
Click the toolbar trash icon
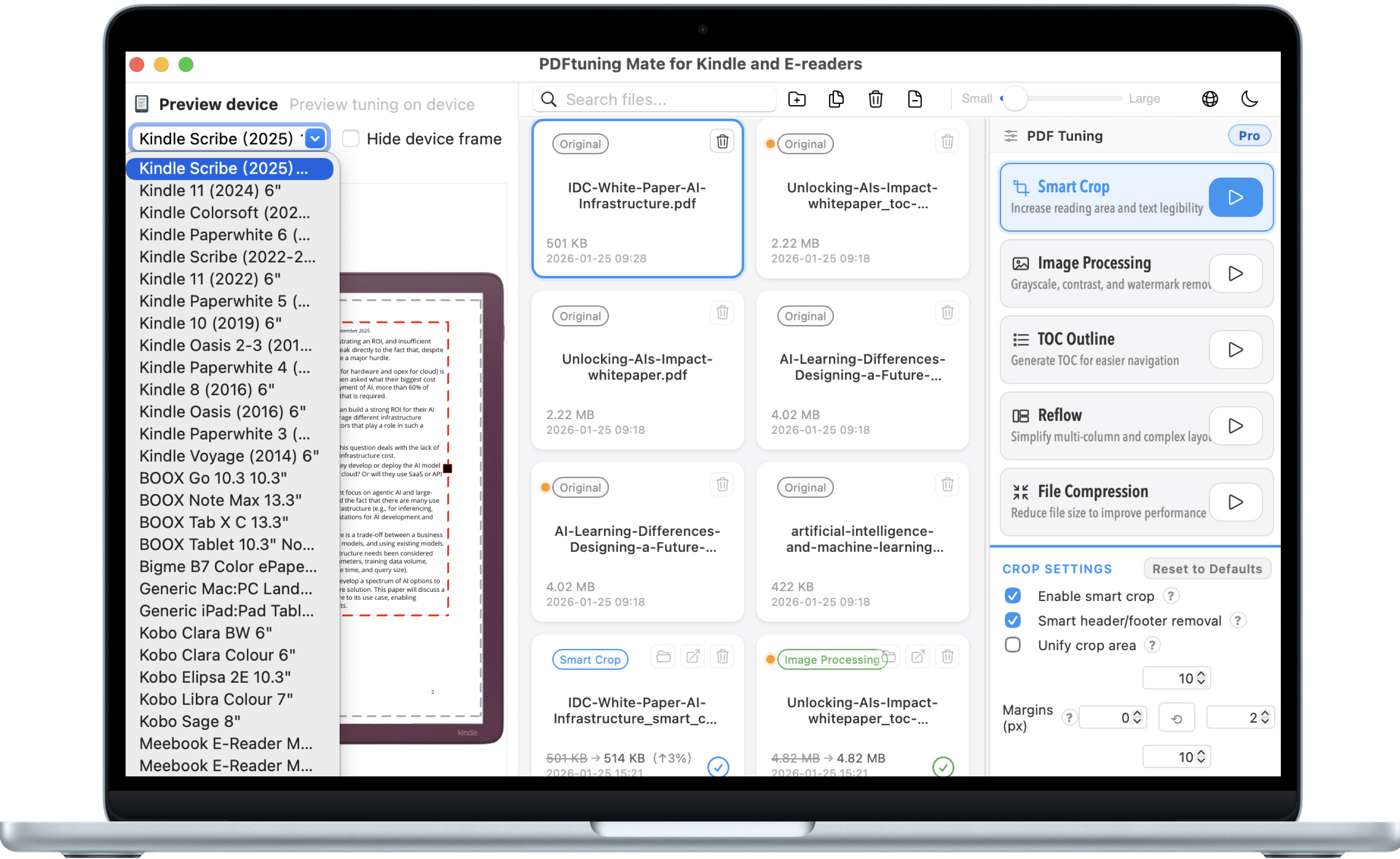875,100
